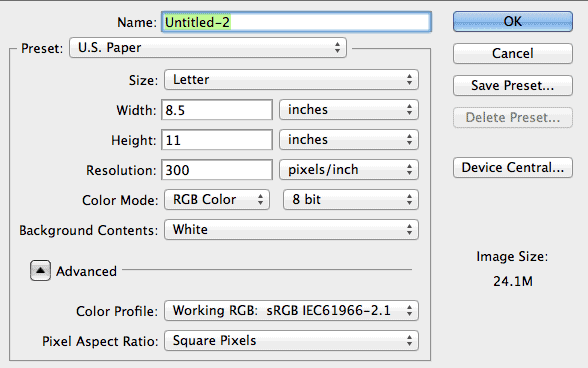Image resolution: width=588 pixels, height=368 pixels.
Task: Open the bit depth dropdown showing 8 bit
Action: pyautogui.click(x=351, y=200)
